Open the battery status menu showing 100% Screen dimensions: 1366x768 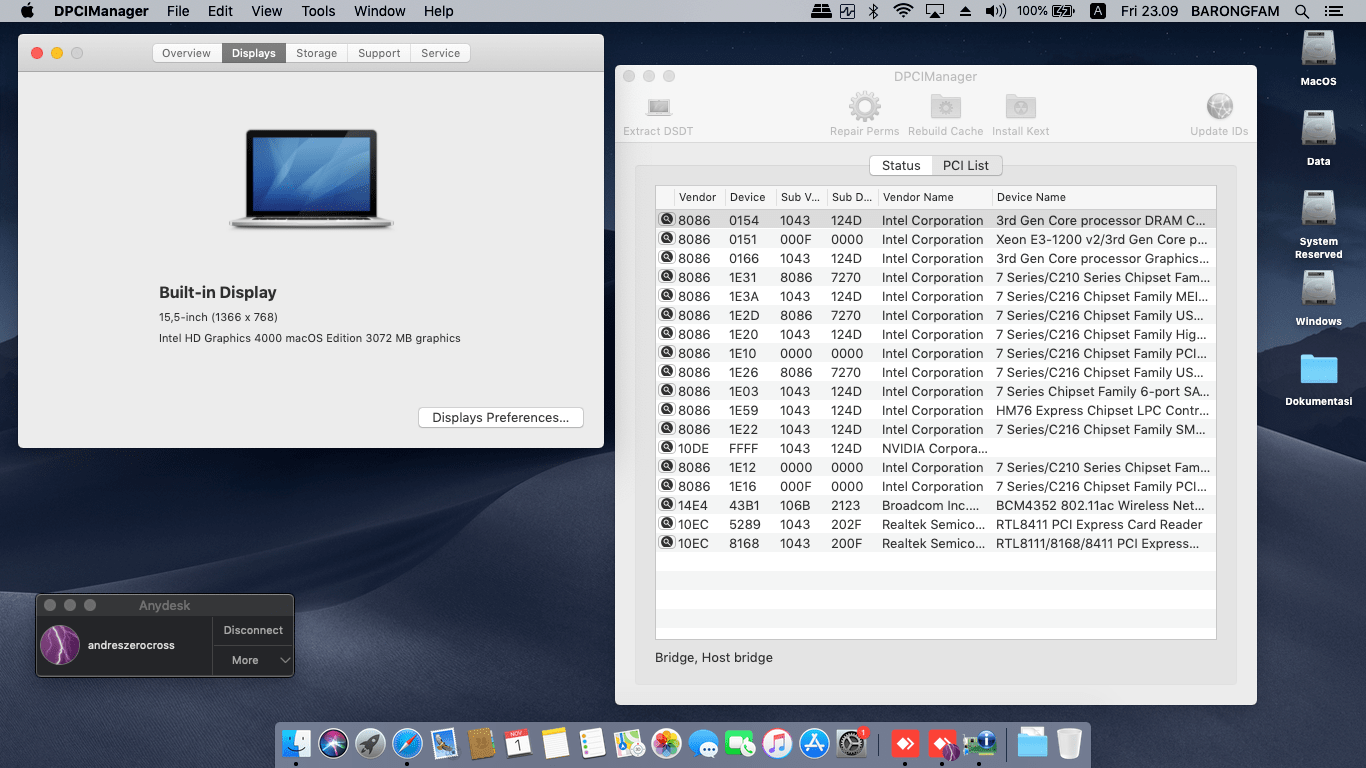[1045, 11]
